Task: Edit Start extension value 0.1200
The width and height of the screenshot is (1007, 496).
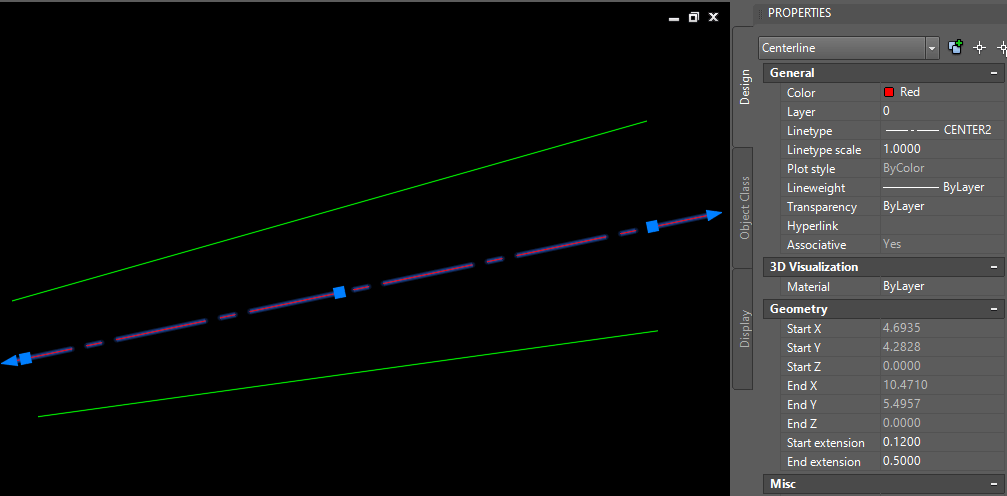Action: pos(943,443)
